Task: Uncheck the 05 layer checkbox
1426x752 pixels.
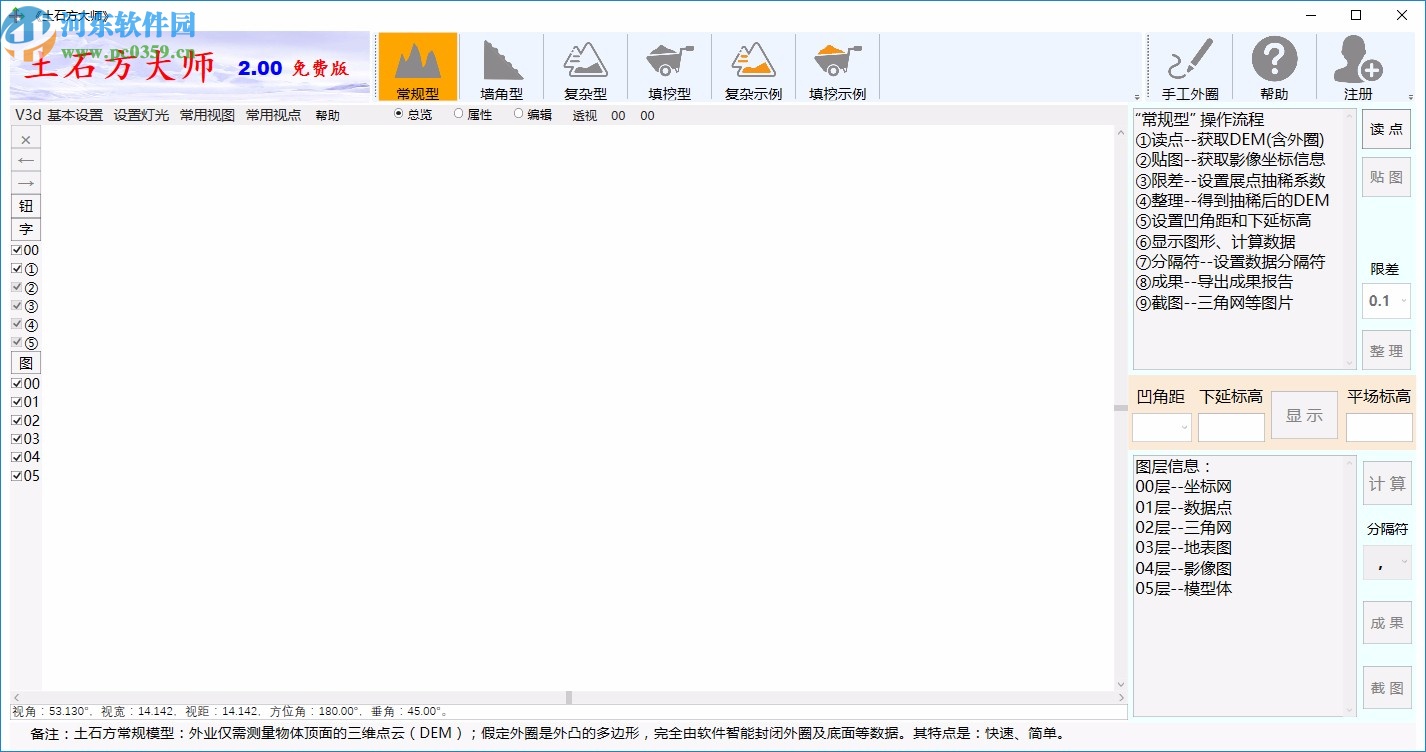Action: pos(16,477)
